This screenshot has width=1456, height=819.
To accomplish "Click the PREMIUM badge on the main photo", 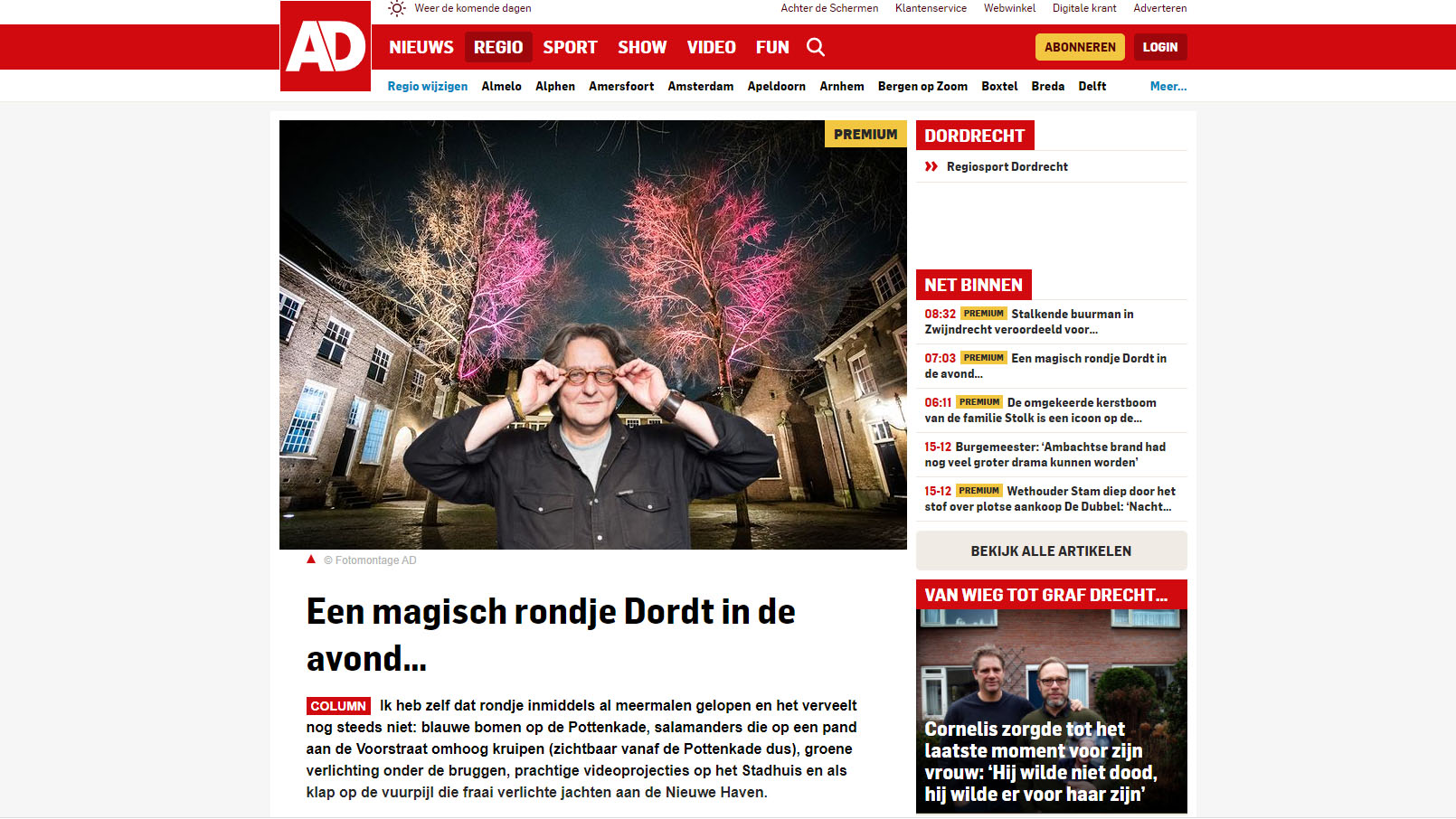I will click(865, 134).
